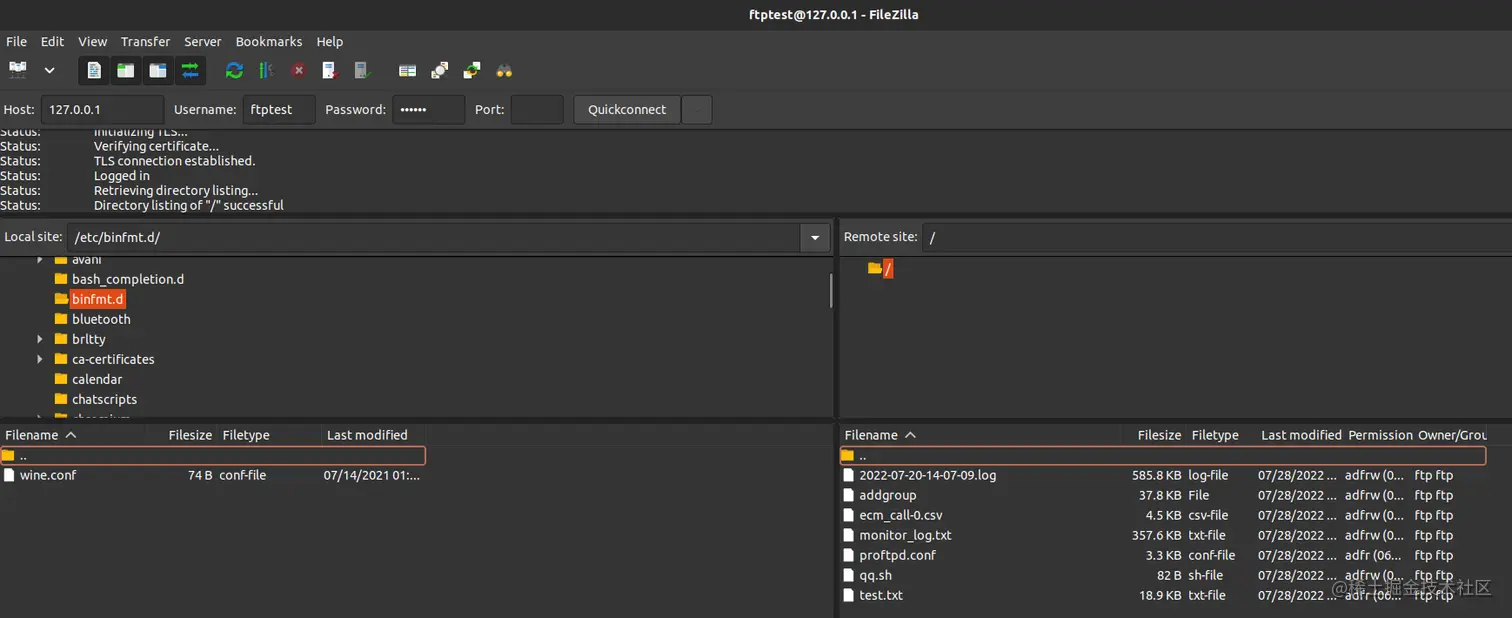This screenshot has height=618, width=1512.
Task: Toggle processing of the transfer queue
Action: point(266,70)
